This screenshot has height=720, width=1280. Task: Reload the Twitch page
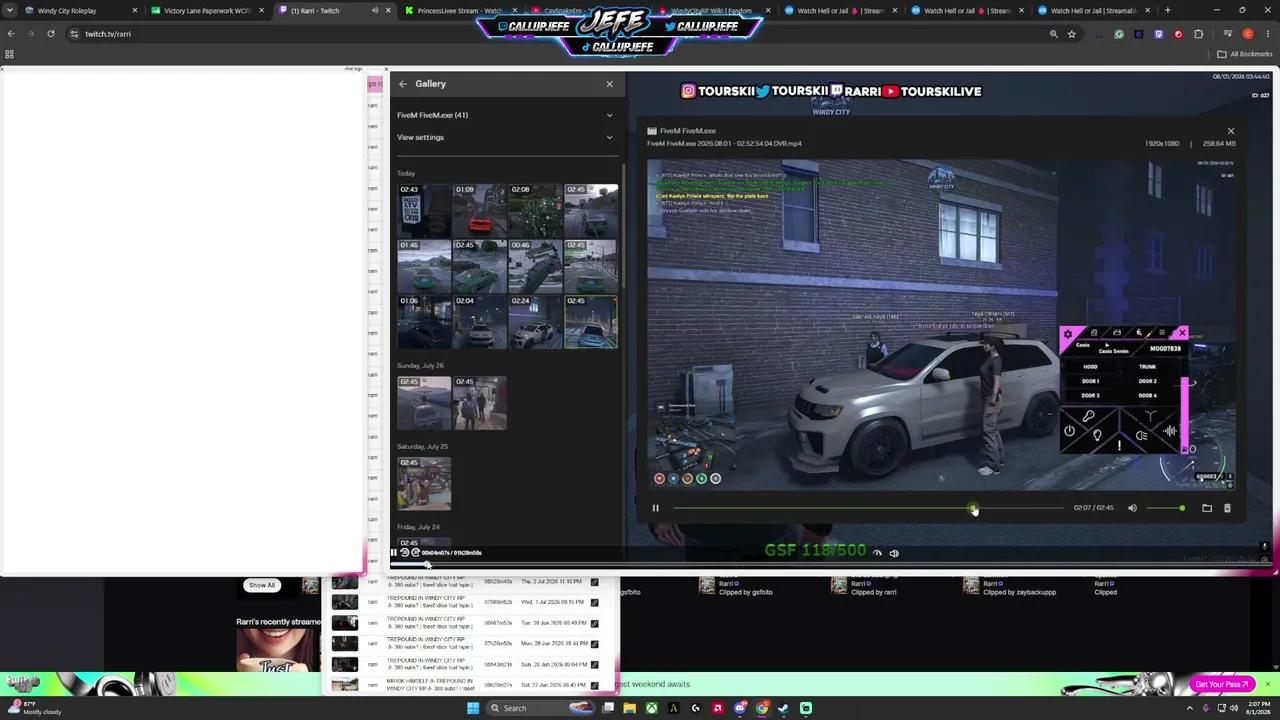[x=51, y=34]
